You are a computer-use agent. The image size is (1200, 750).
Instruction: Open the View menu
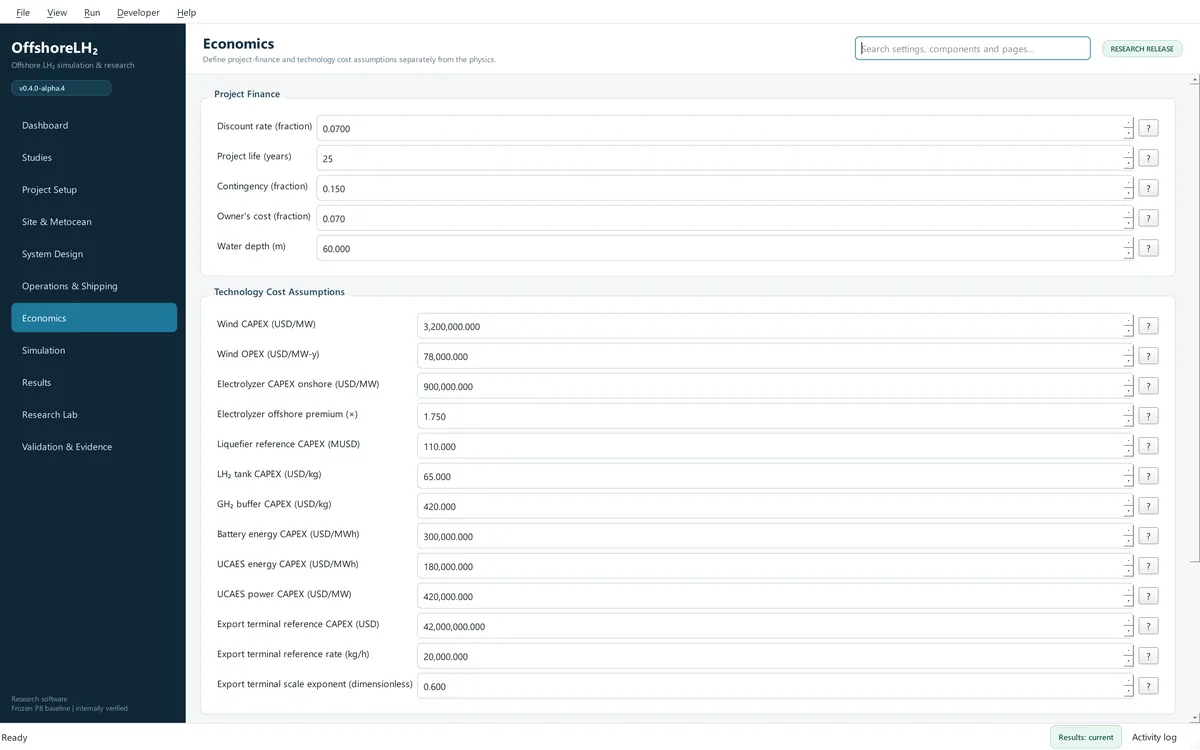[57, 12]
